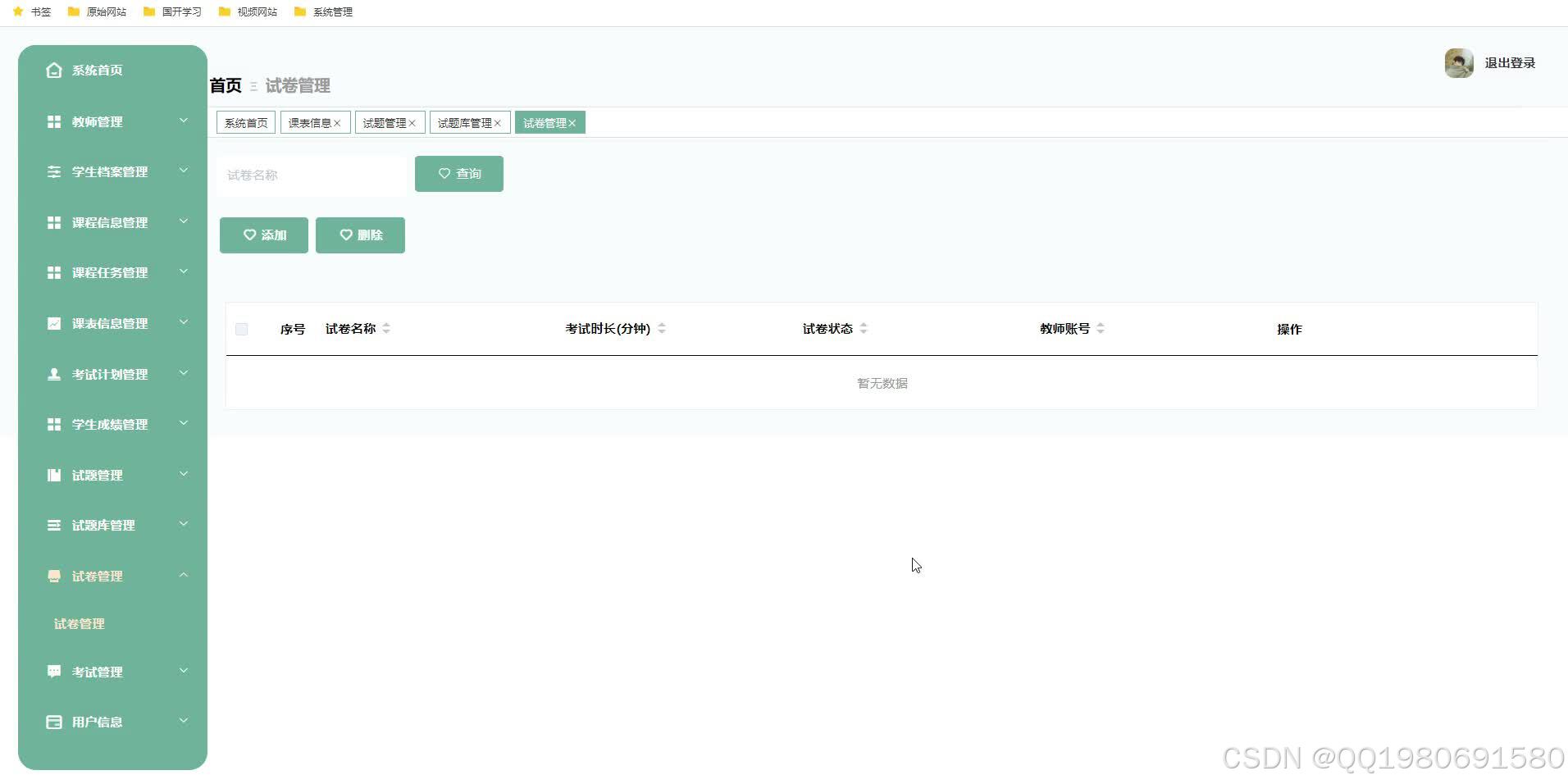This screenshot has width=1568, height=784.
Task: Click the 考试计划管理 stamp icon
Action: click(x=54, y=374)
